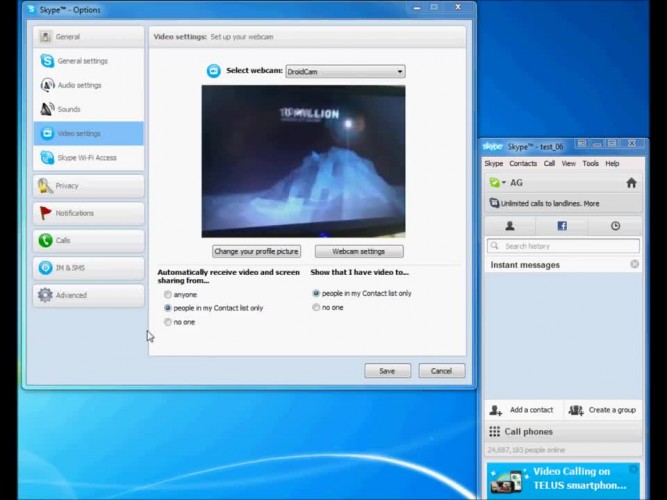This screenshot has height=500, width=667.
Task: Open Skype Wi-Fi Access icon
Action: (x=47, y=157)
